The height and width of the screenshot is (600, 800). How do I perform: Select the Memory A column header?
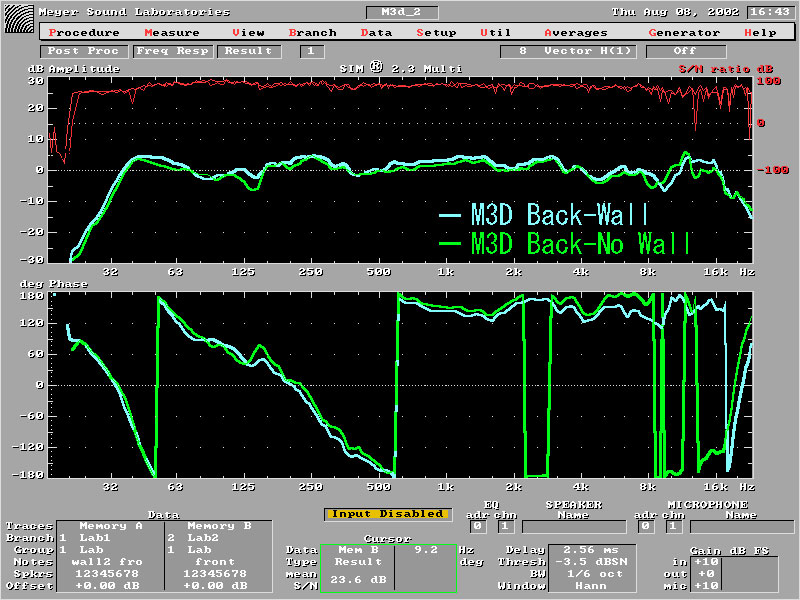[111, 526]
